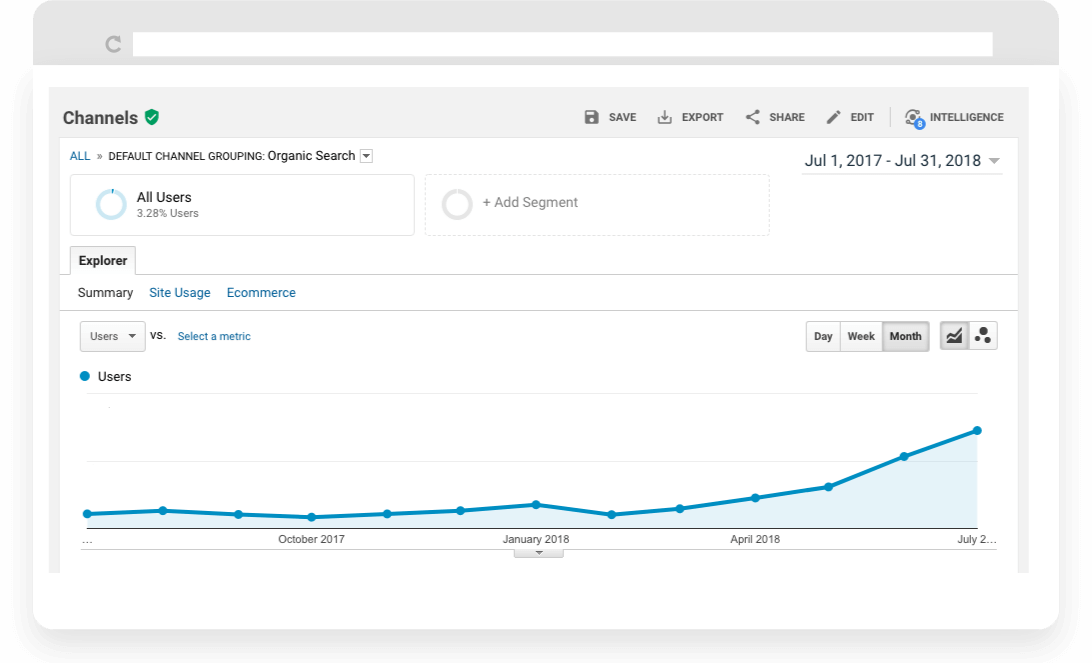Click the browser reload icon
The height and width of the screenshot is (663, 1092).
(114, 45)
